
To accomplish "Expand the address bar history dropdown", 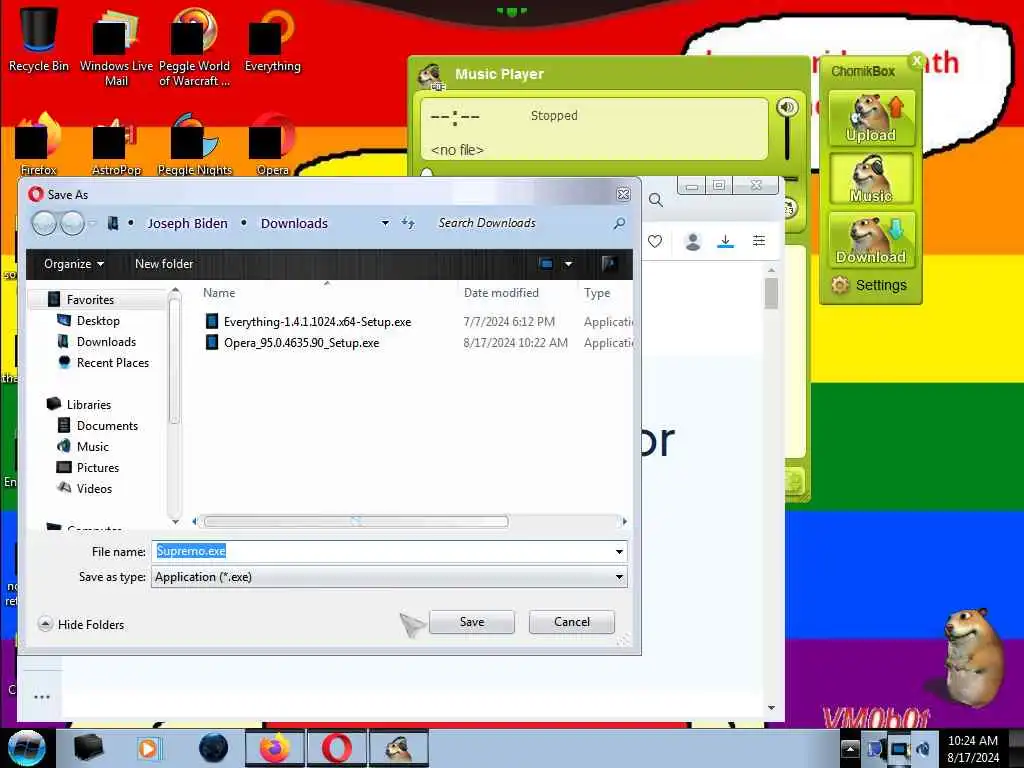I will (x=385, y=223).
